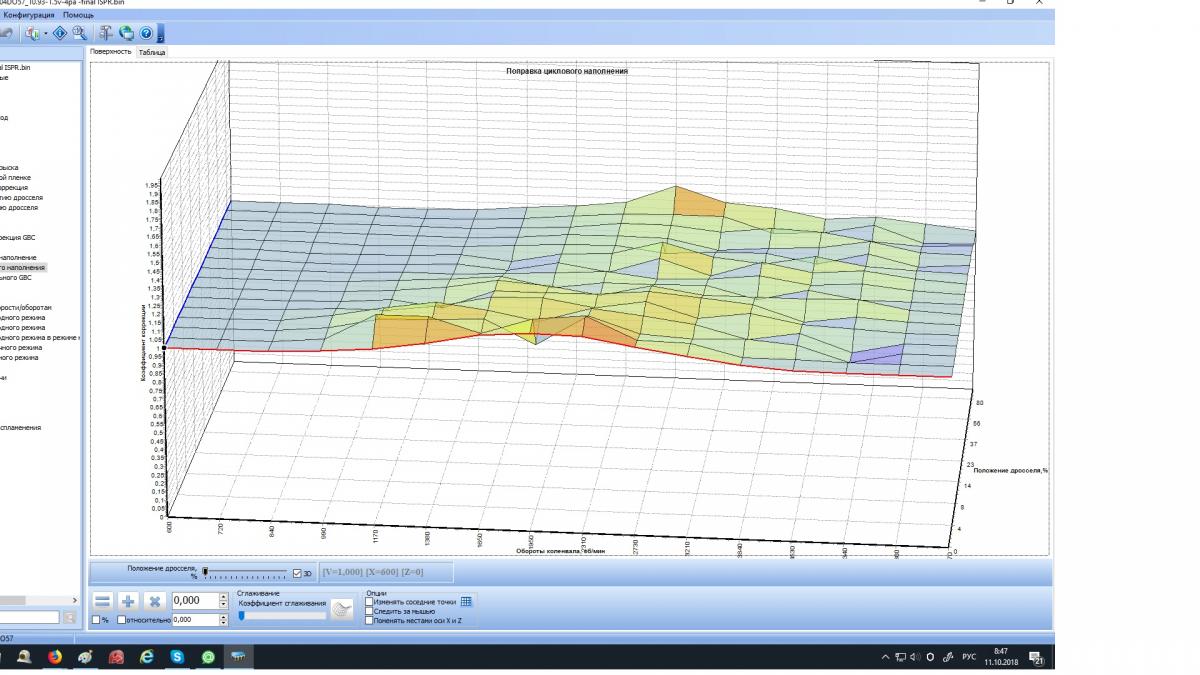Increase the main value spinner

pyautogui.click(x=223, y=596)
